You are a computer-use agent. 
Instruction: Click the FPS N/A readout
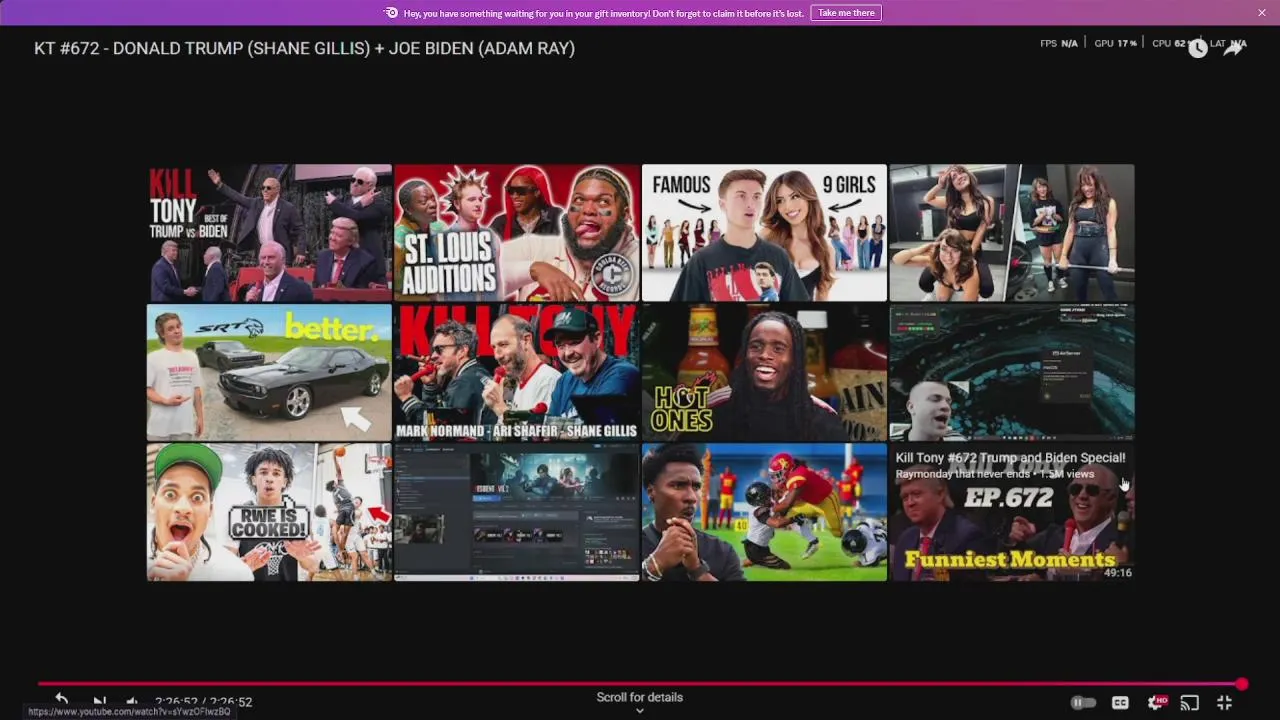[x=1059, y=44]
